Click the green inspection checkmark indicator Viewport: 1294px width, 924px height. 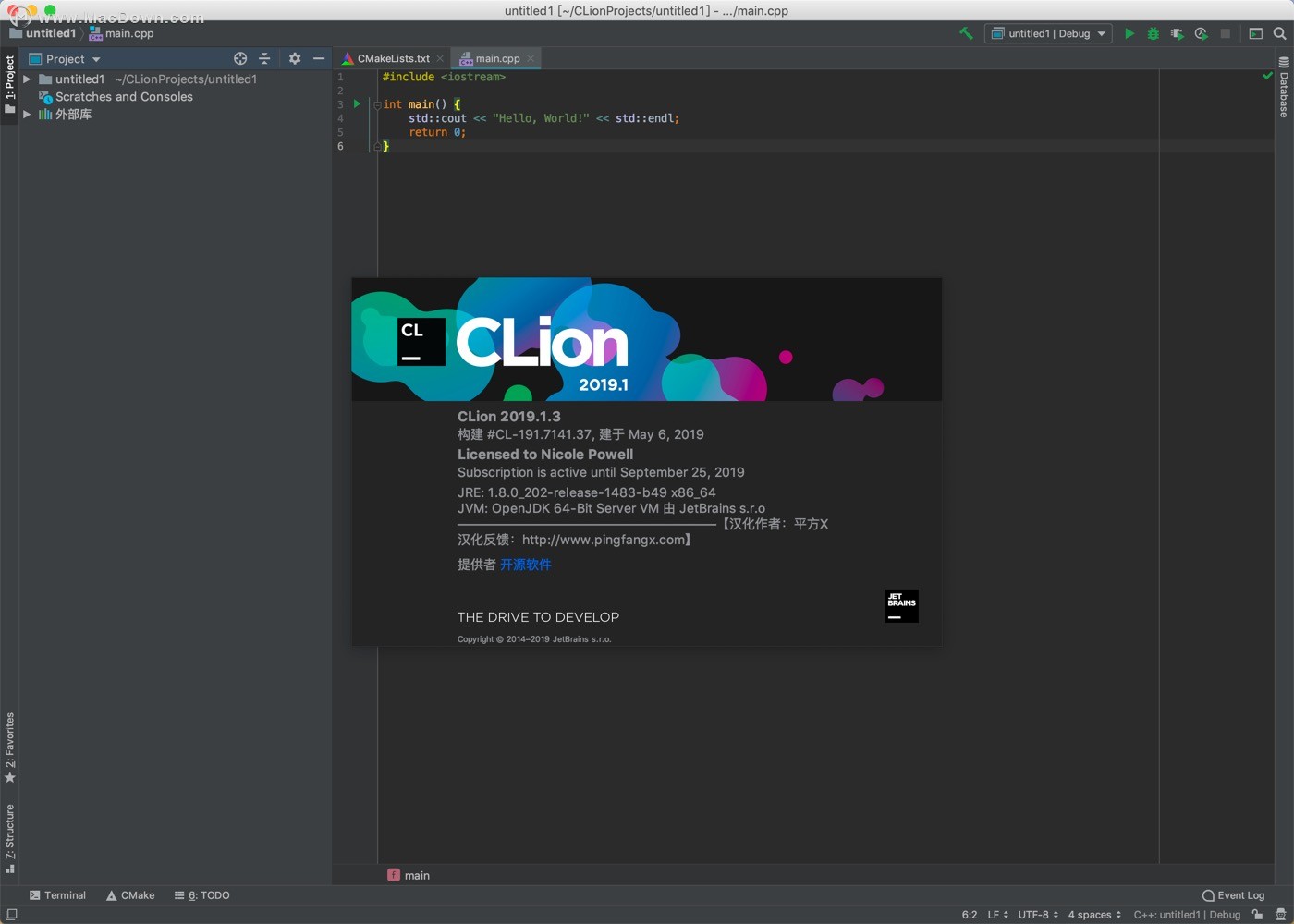1267,76
